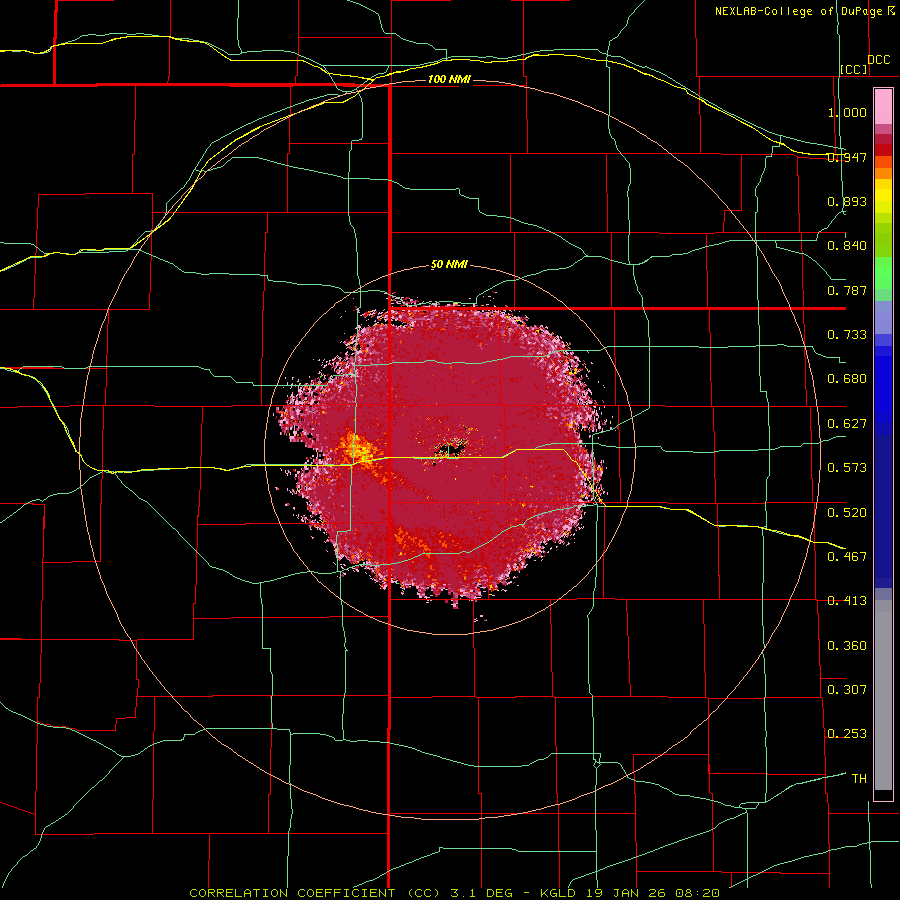
Task: Click the 0.307 legend value
Action: point(847,690)
